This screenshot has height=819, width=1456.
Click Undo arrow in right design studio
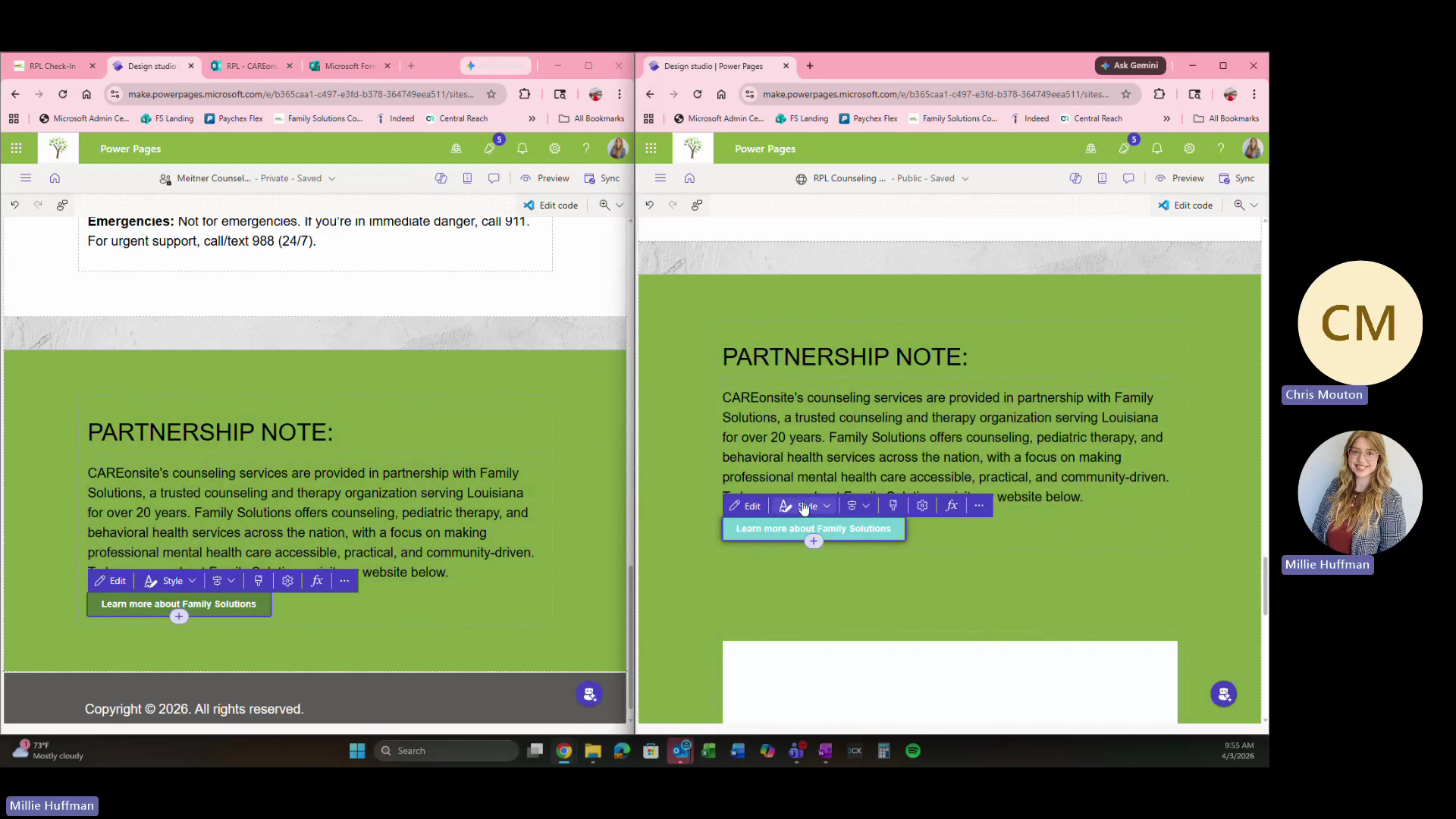pyautogui.click(x=649, y=205)
